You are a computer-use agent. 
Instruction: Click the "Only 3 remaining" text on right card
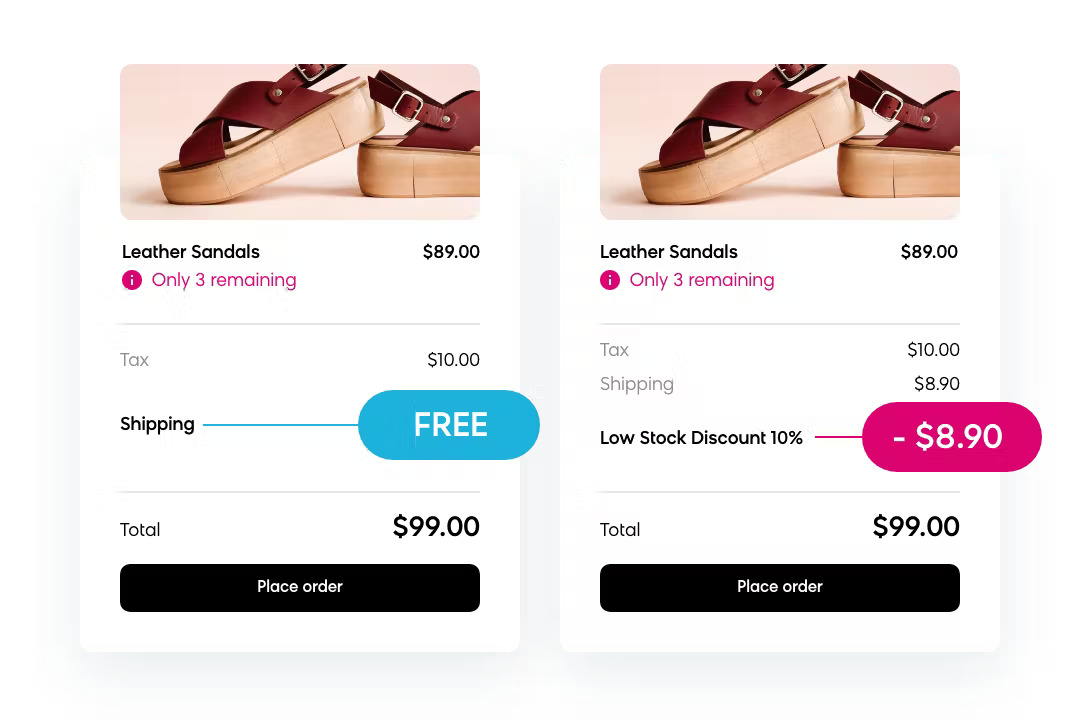(x=702, y=280)
